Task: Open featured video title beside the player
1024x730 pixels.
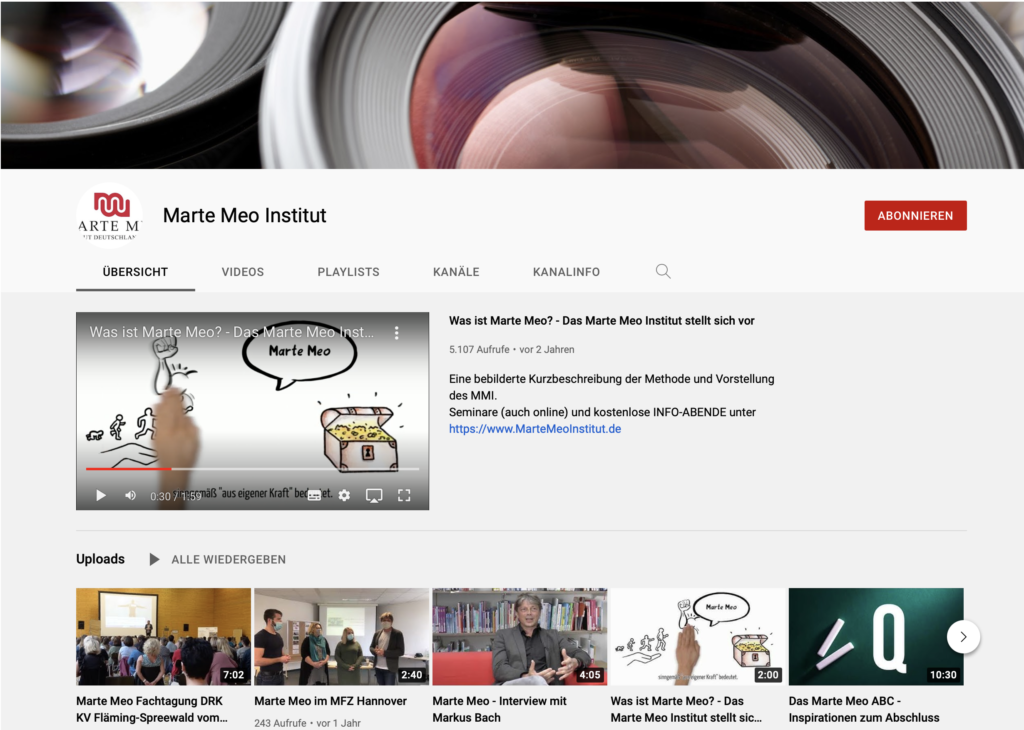Action: click(601, 321)
